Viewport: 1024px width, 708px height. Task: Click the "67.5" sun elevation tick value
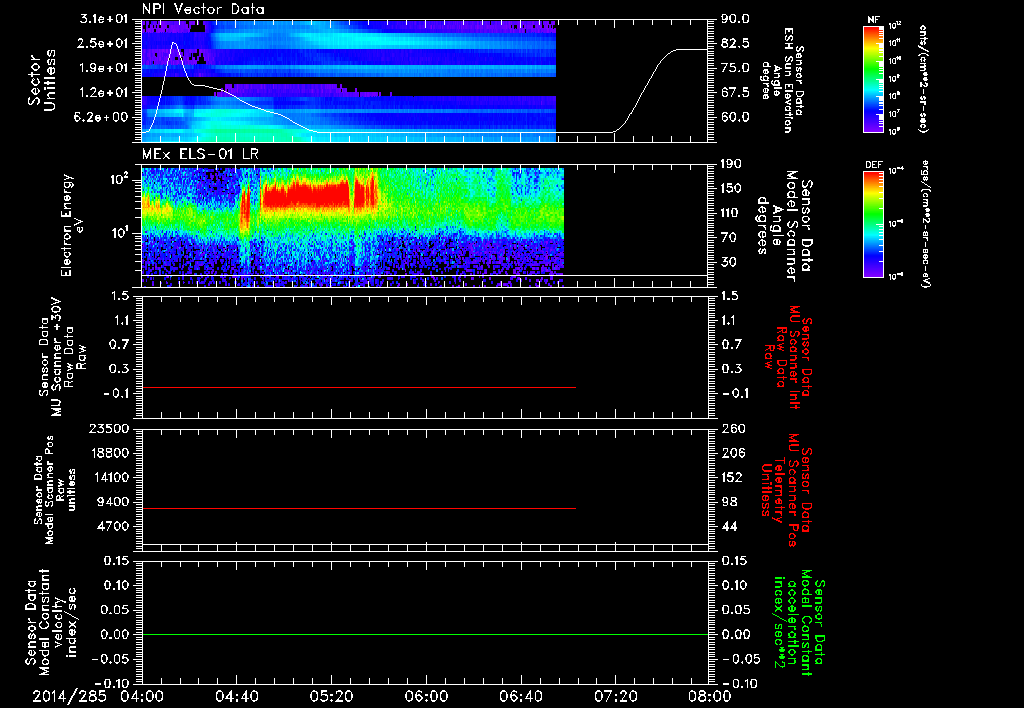[x=735, y=93]
